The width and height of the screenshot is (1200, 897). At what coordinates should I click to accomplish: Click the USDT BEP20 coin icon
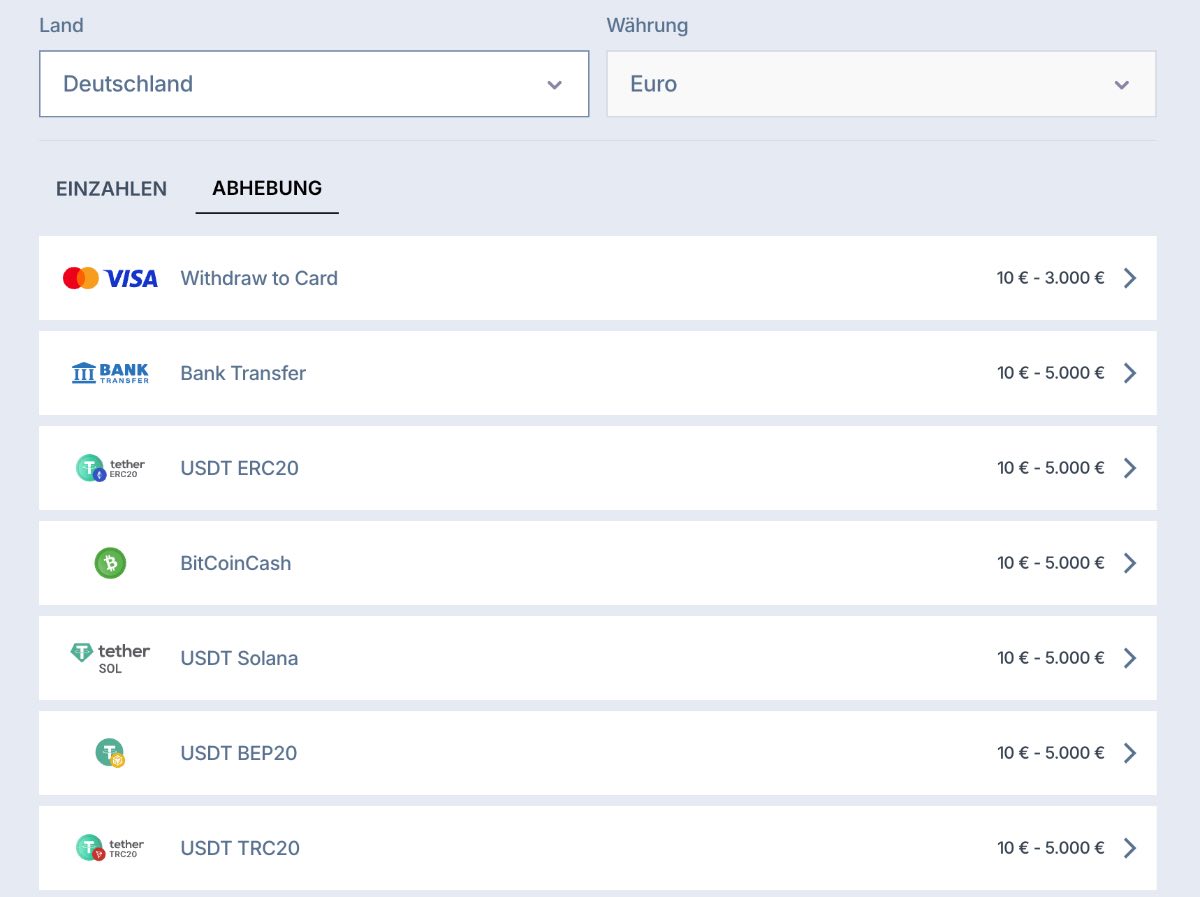click(x=110, y=753)
